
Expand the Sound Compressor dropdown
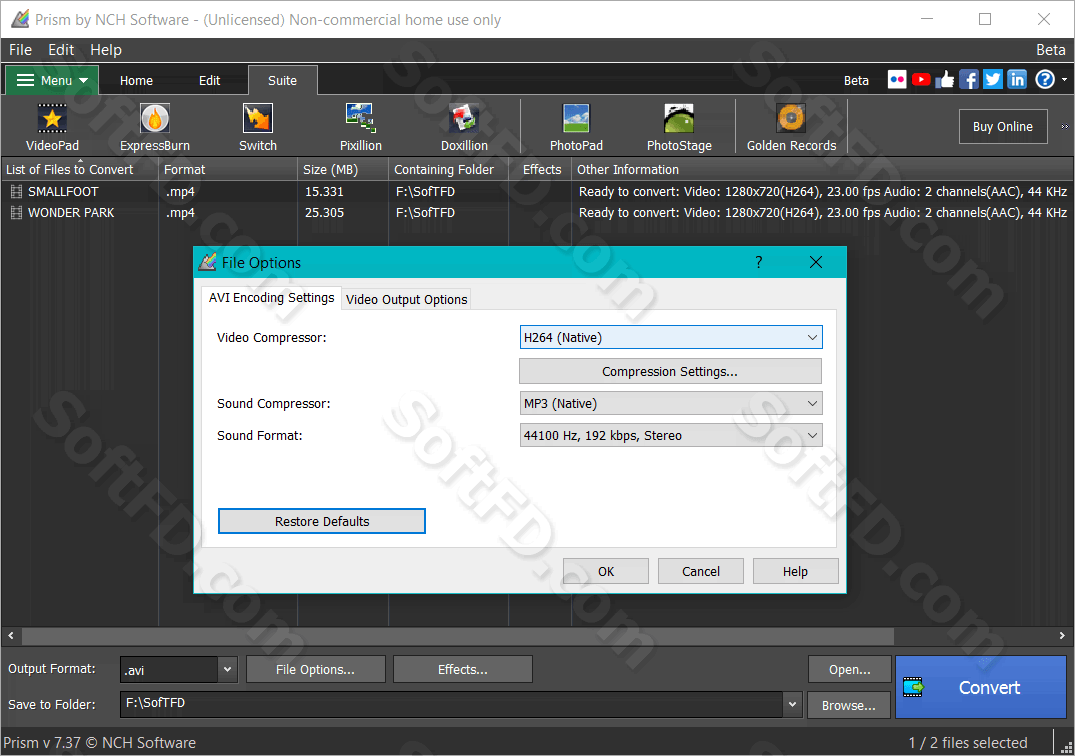coord(671,404)
